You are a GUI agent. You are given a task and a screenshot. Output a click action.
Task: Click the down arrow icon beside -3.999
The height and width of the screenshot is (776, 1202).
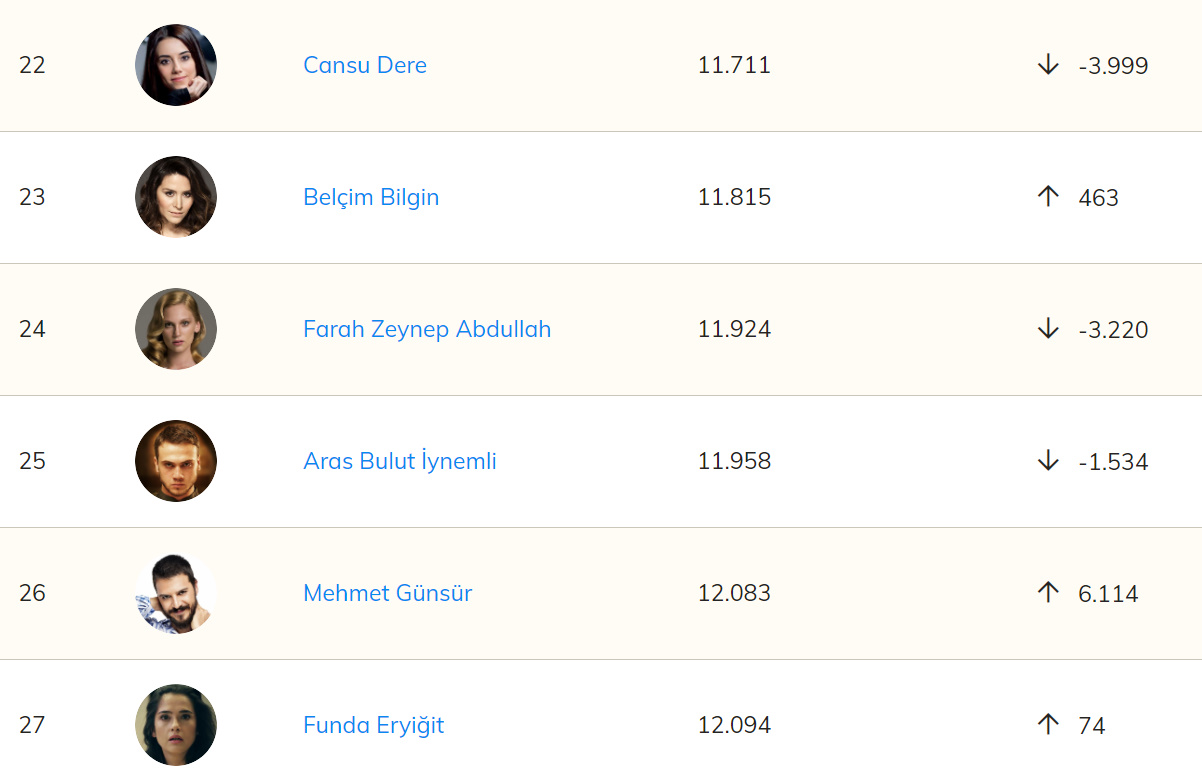[x=1047, y=65]
